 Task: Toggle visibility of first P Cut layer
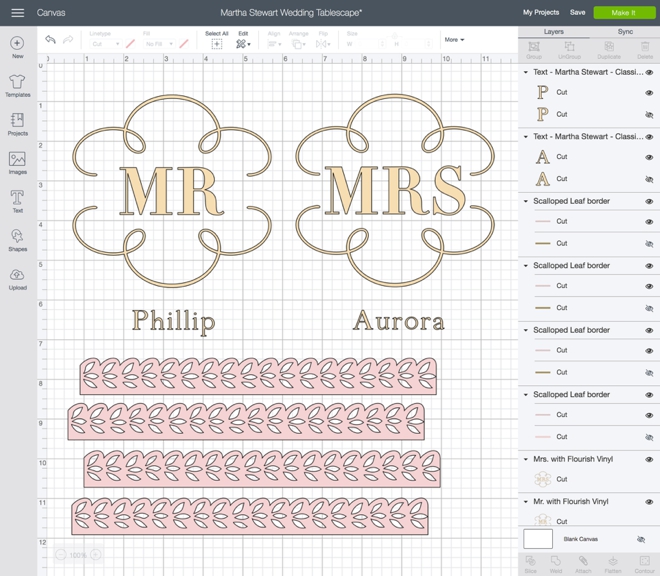click(x=649, y=93)
